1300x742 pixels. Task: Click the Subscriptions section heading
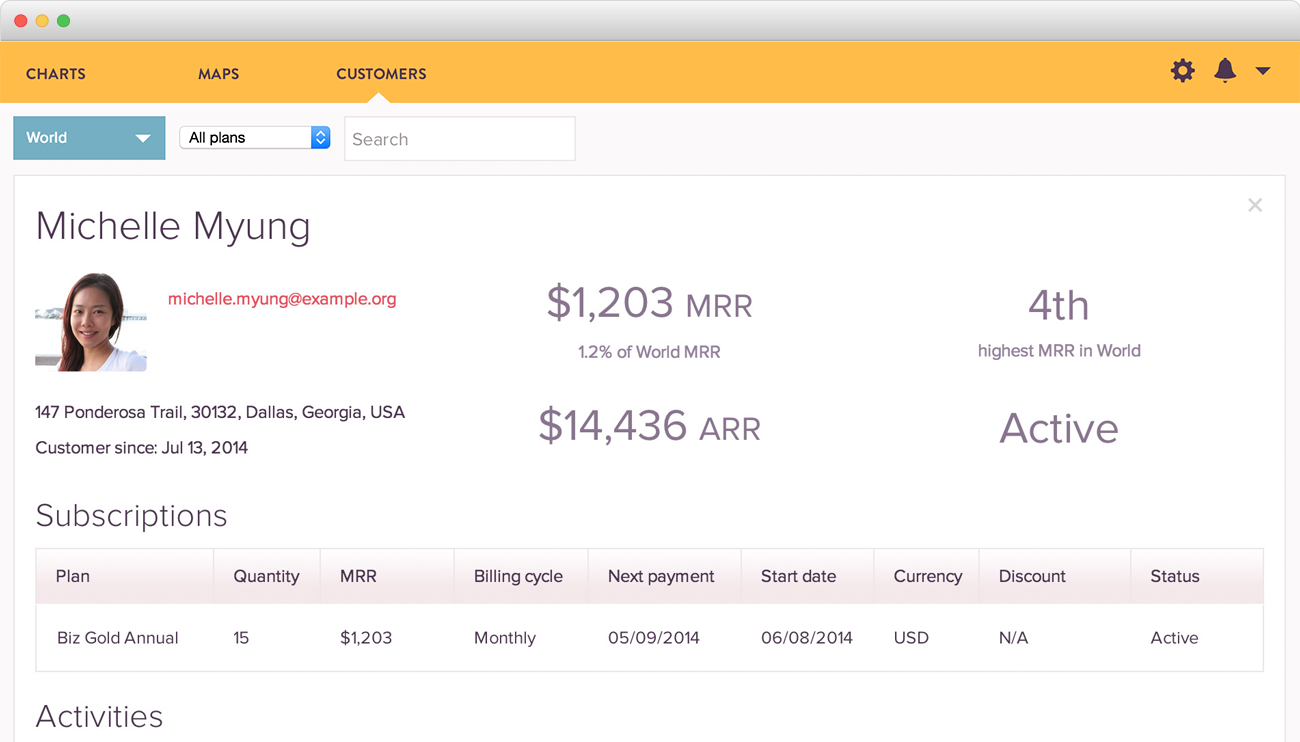tap(131, 516)
